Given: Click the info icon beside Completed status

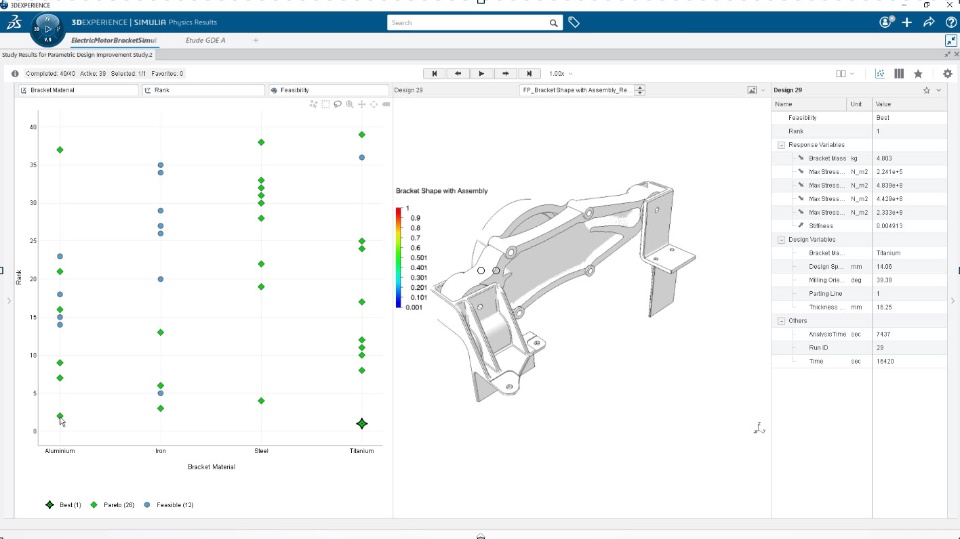Looking at the screenshot, I should (x=15, y=74).
